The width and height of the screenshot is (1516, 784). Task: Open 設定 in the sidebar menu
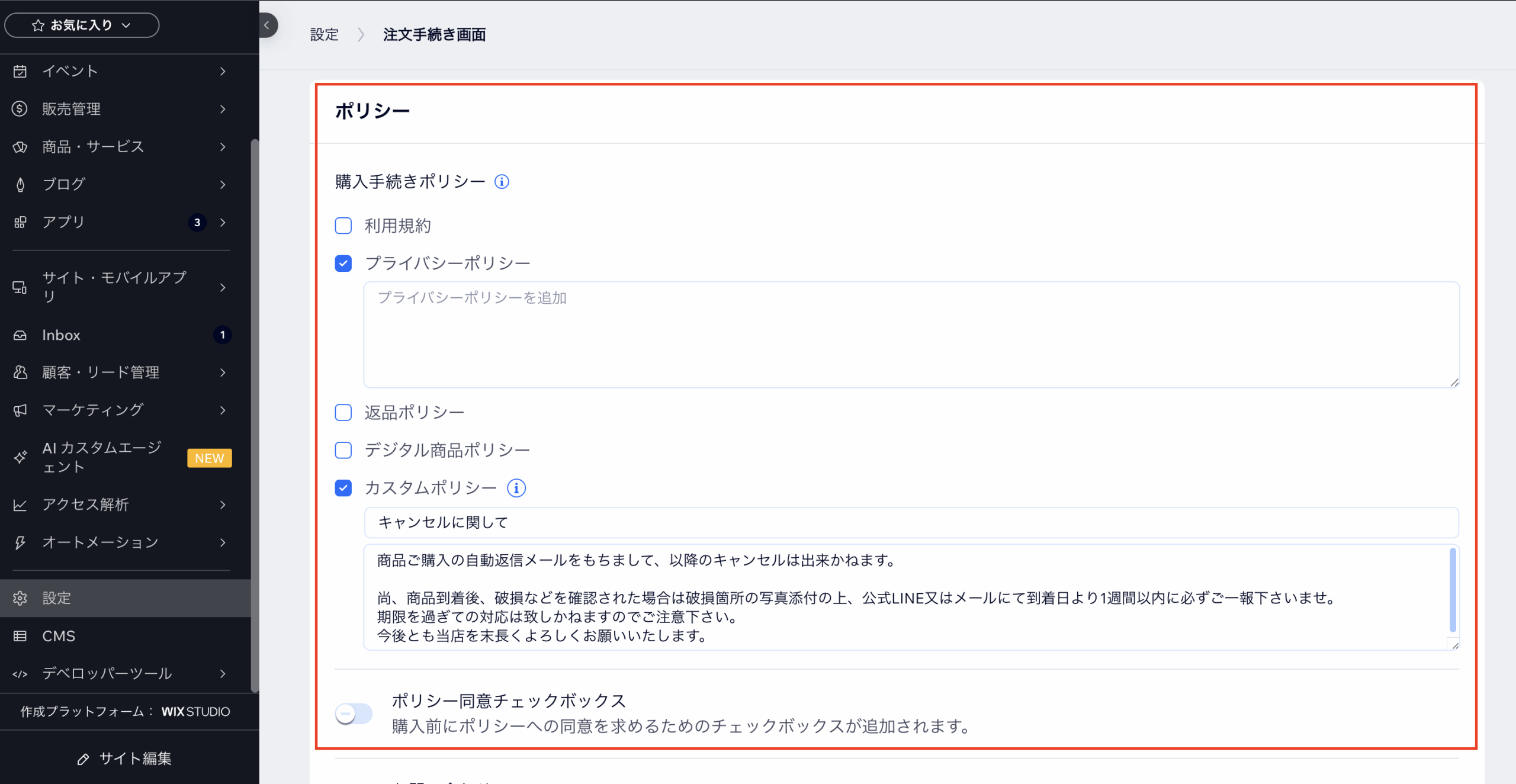pyautogui.click(x=57, y=598)
